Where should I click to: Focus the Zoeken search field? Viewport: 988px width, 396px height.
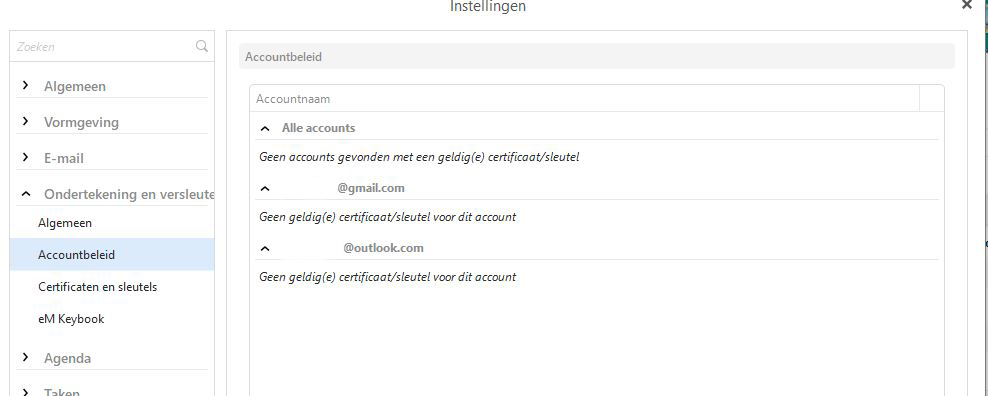[x=104, y=46]
